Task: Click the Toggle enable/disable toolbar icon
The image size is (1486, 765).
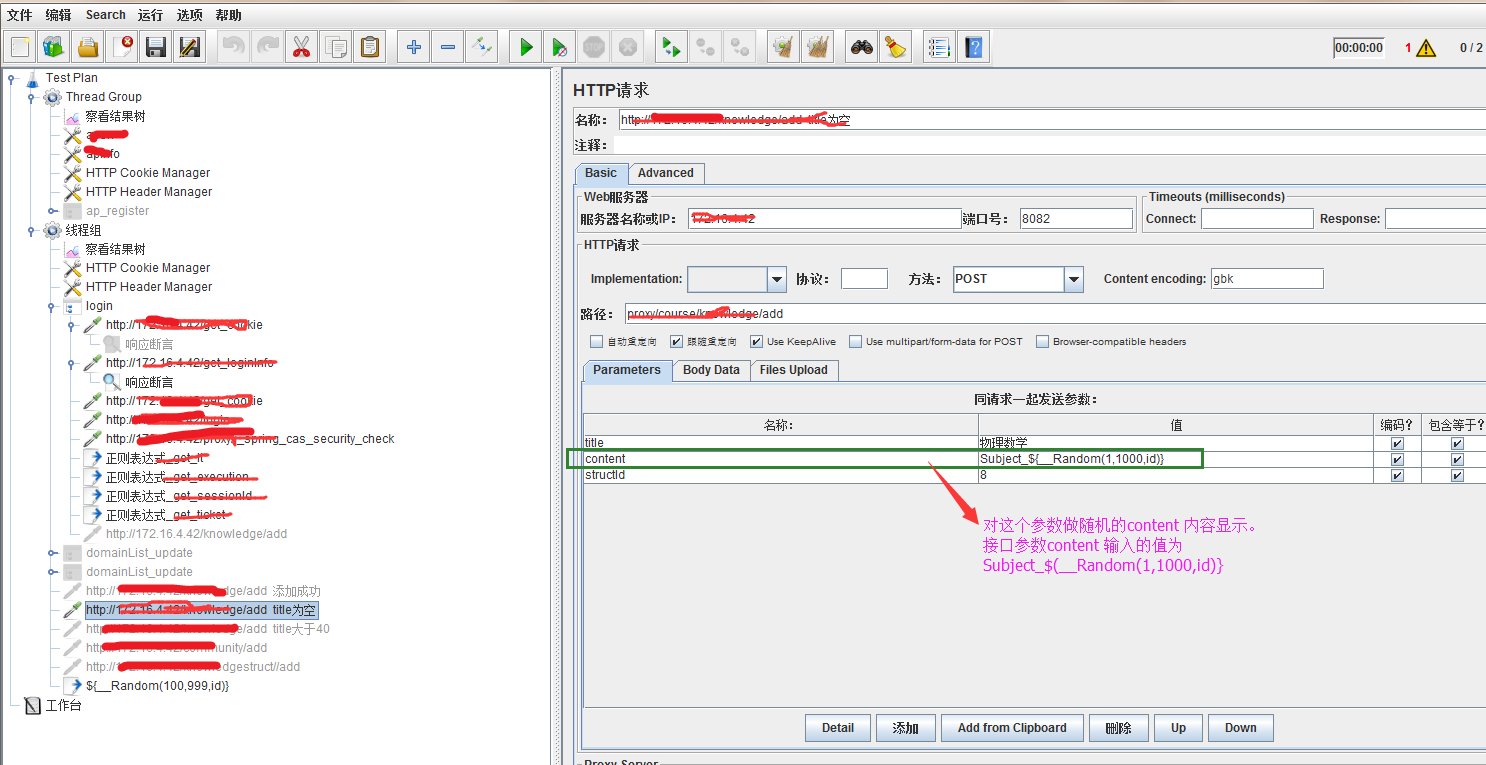Action: tap(482, 46)
